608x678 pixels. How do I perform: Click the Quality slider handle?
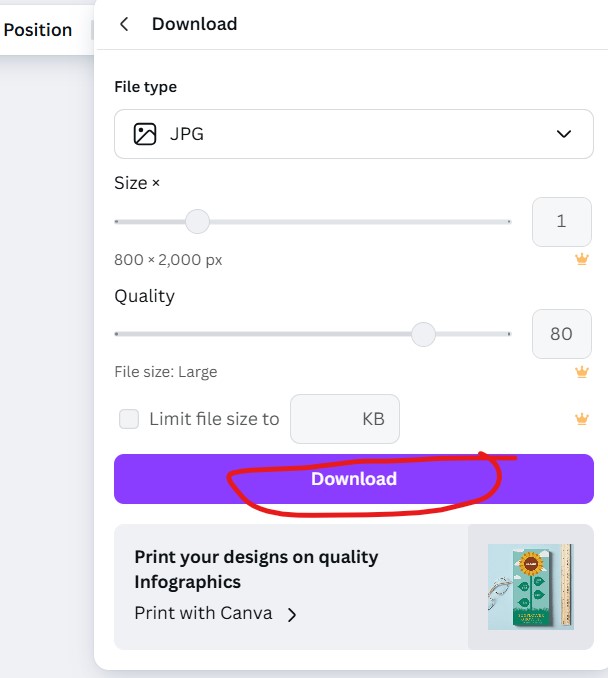tap(424, 334)
